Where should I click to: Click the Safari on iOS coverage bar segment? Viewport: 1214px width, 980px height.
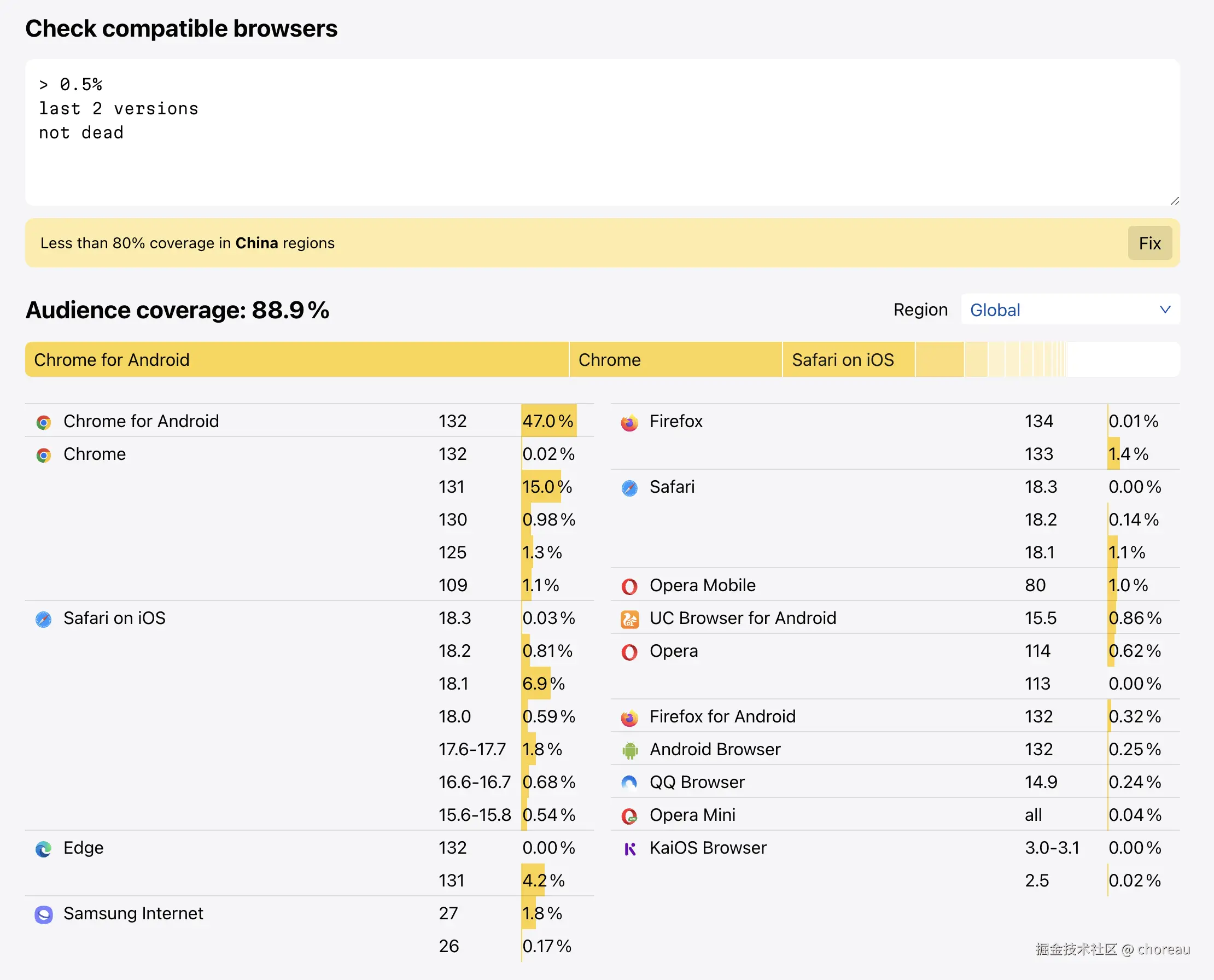(847, 360)
